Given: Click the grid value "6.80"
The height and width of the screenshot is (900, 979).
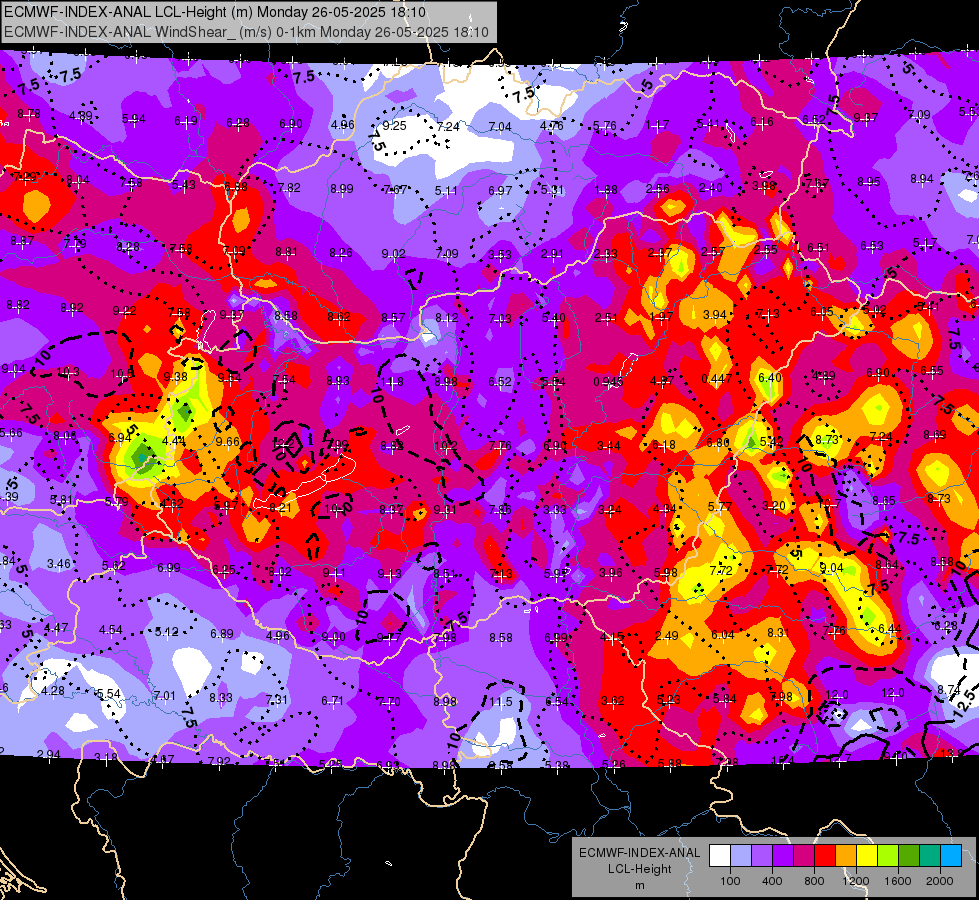Looking at the screenshot, I should 718,442.
